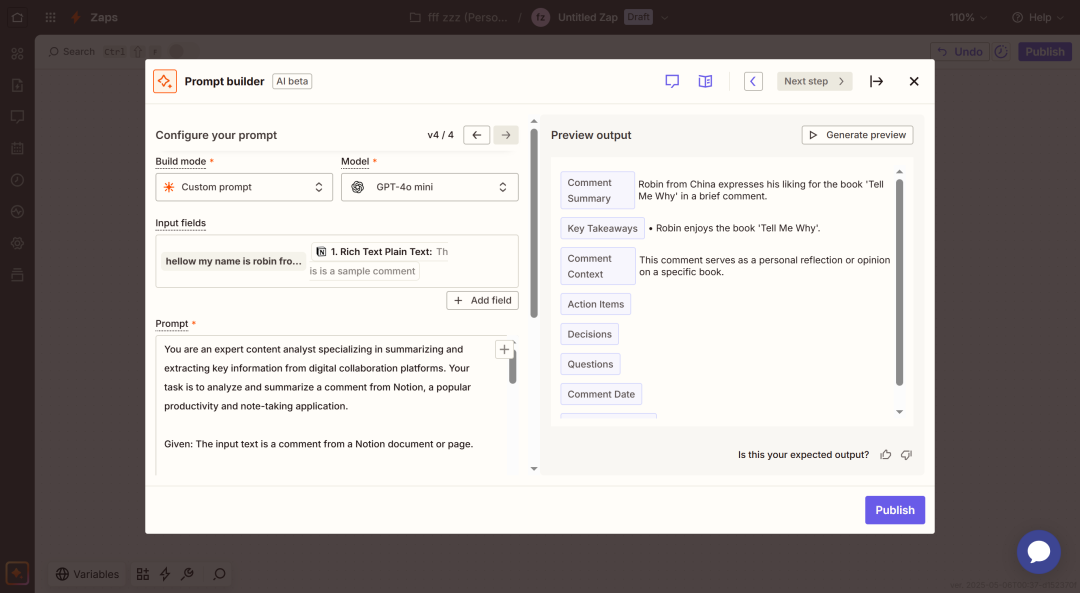The width and height of the screenshot is (1080, 593).
Task: Click the Generate preview button
Action: tap(858, 135)
